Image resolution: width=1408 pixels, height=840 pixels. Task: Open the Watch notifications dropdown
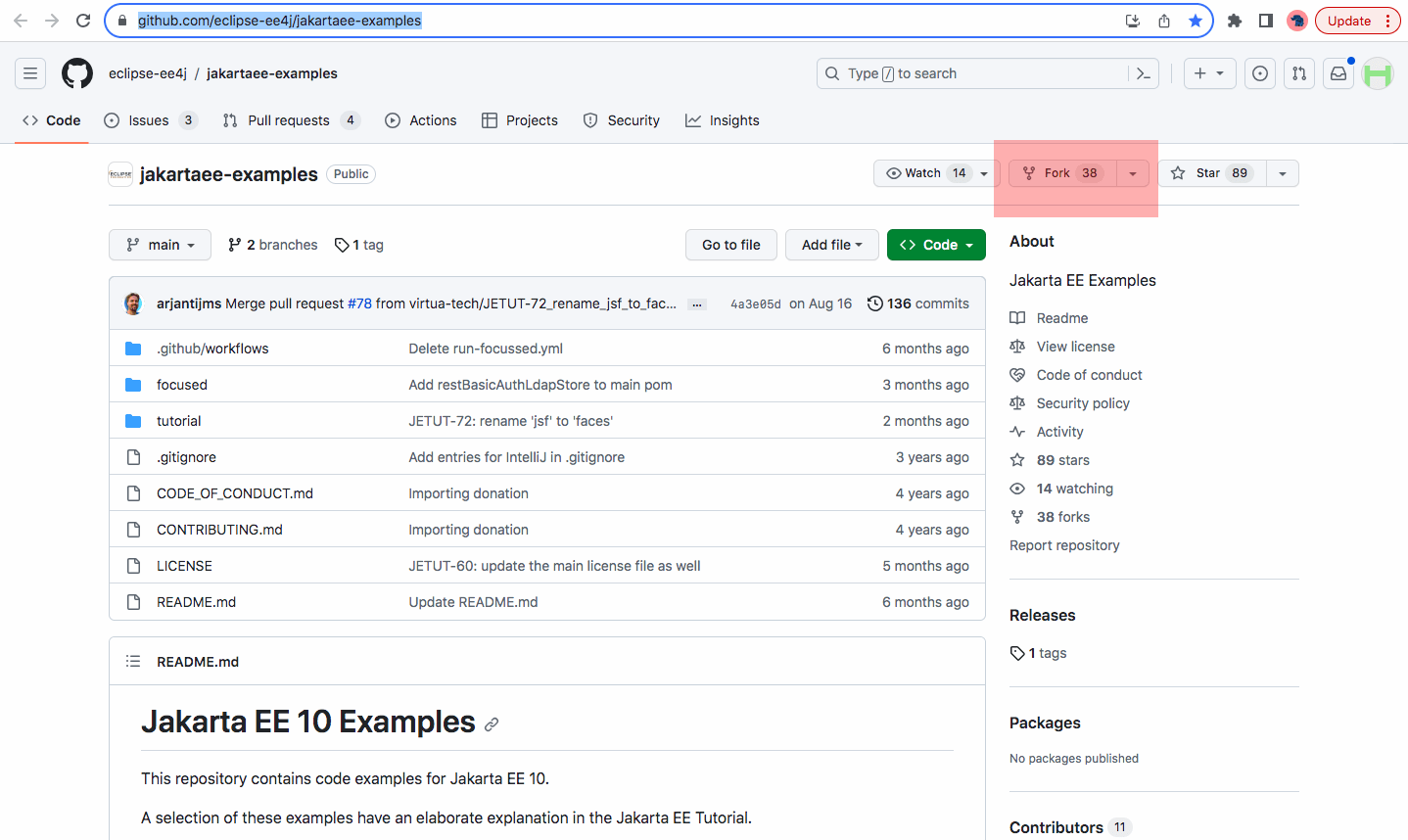(x=936, y=173)
